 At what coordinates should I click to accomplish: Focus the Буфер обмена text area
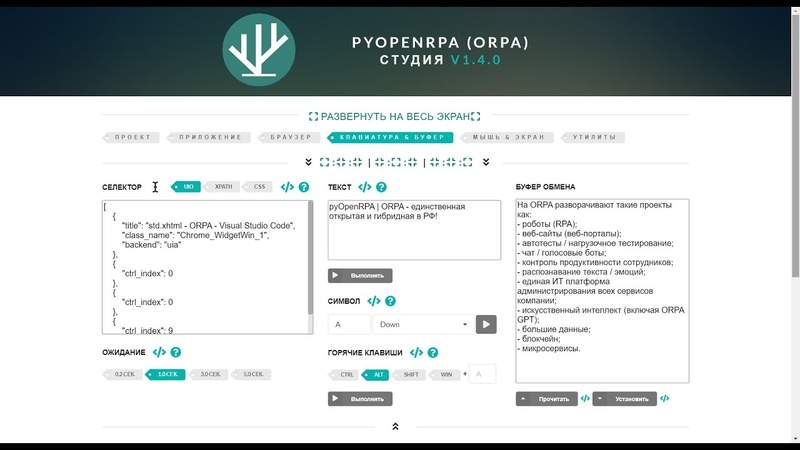(602, 291)
